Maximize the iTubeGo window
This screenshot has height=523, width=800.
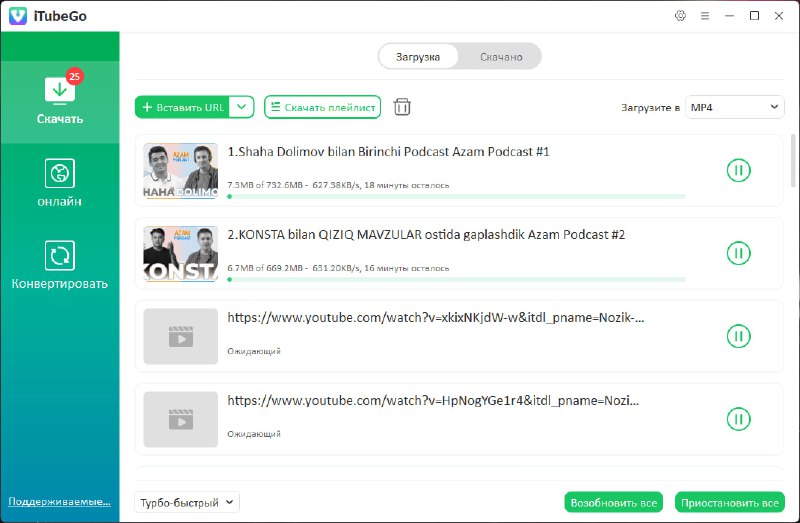(754, 16)
